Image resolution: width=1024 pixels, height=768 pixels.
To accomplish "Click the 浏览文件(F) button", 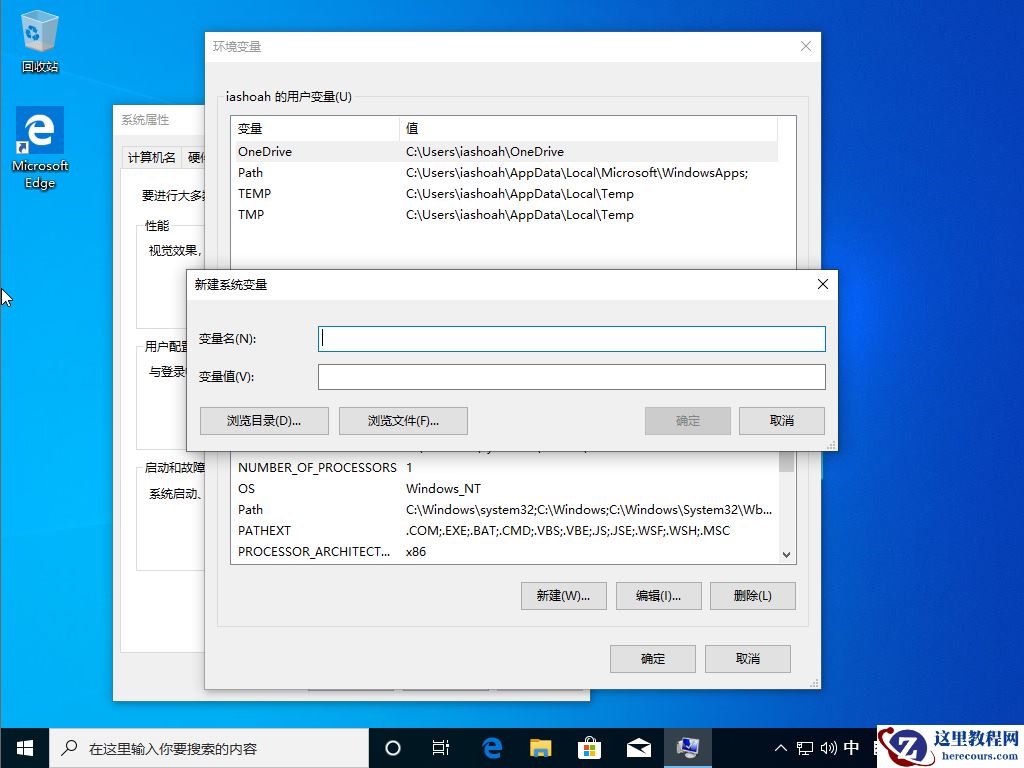I will [x=404, y=420].
